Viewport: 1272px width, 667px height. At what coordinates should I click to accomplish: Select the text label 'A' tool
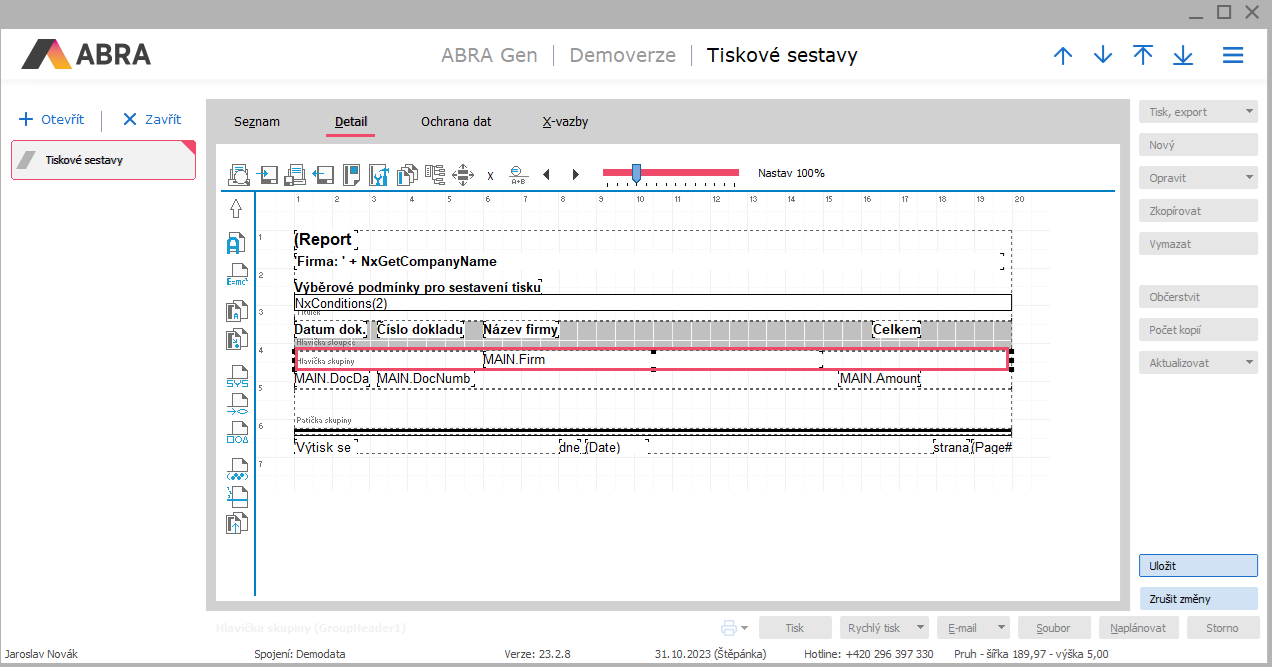point(236,243)
